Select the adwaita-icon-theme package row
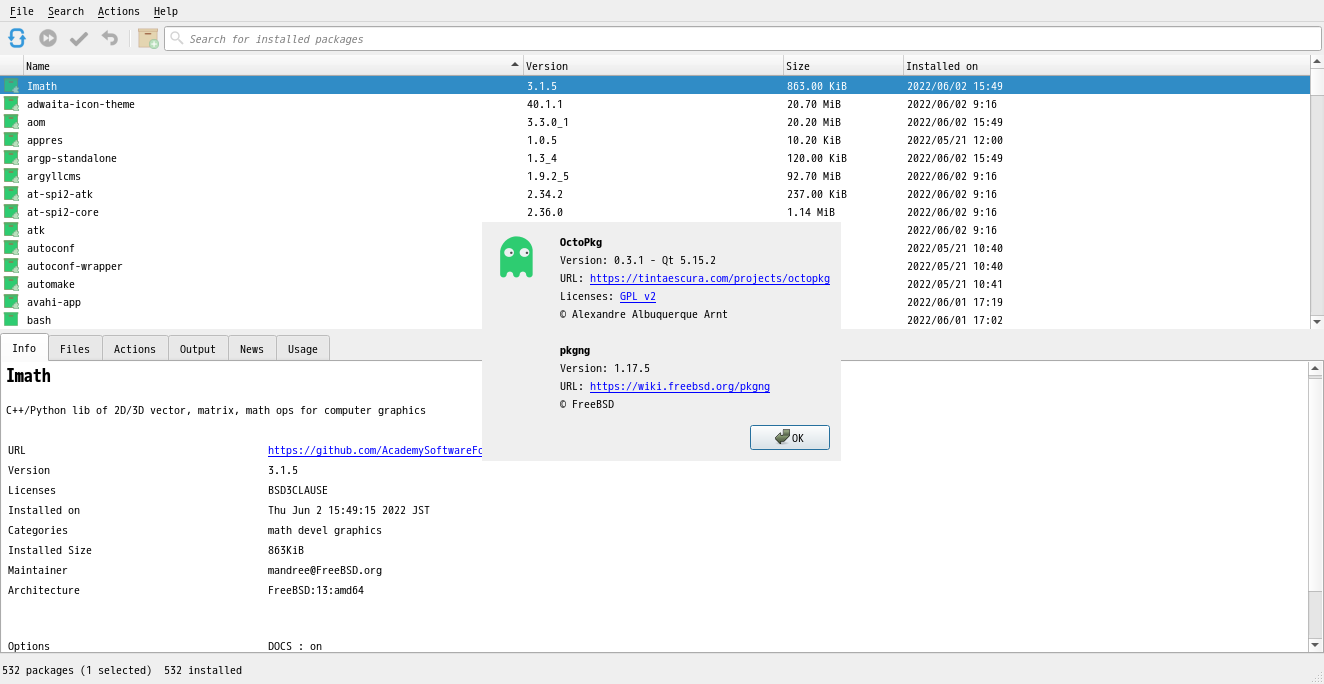The width and height of the screenshot is (1324, 684). pos(655,104)
